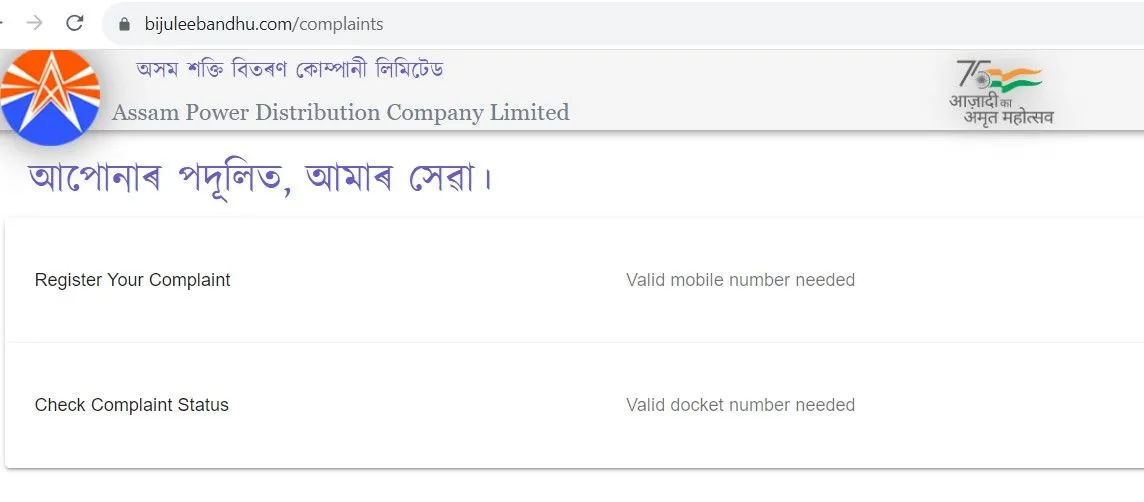This screenshot has height=502, width=1144.
Task: Open Check Complaint Status
Action: [132, 405]
